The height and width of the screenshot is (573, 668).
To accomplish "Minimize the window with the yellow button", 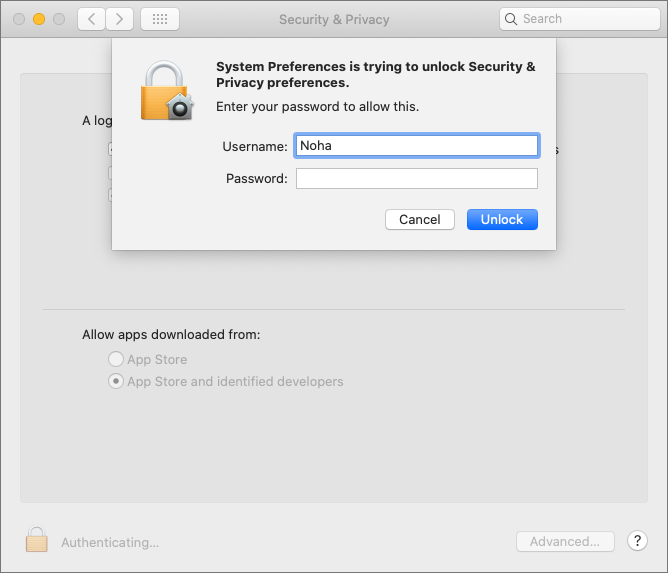I will click(39, 19).
